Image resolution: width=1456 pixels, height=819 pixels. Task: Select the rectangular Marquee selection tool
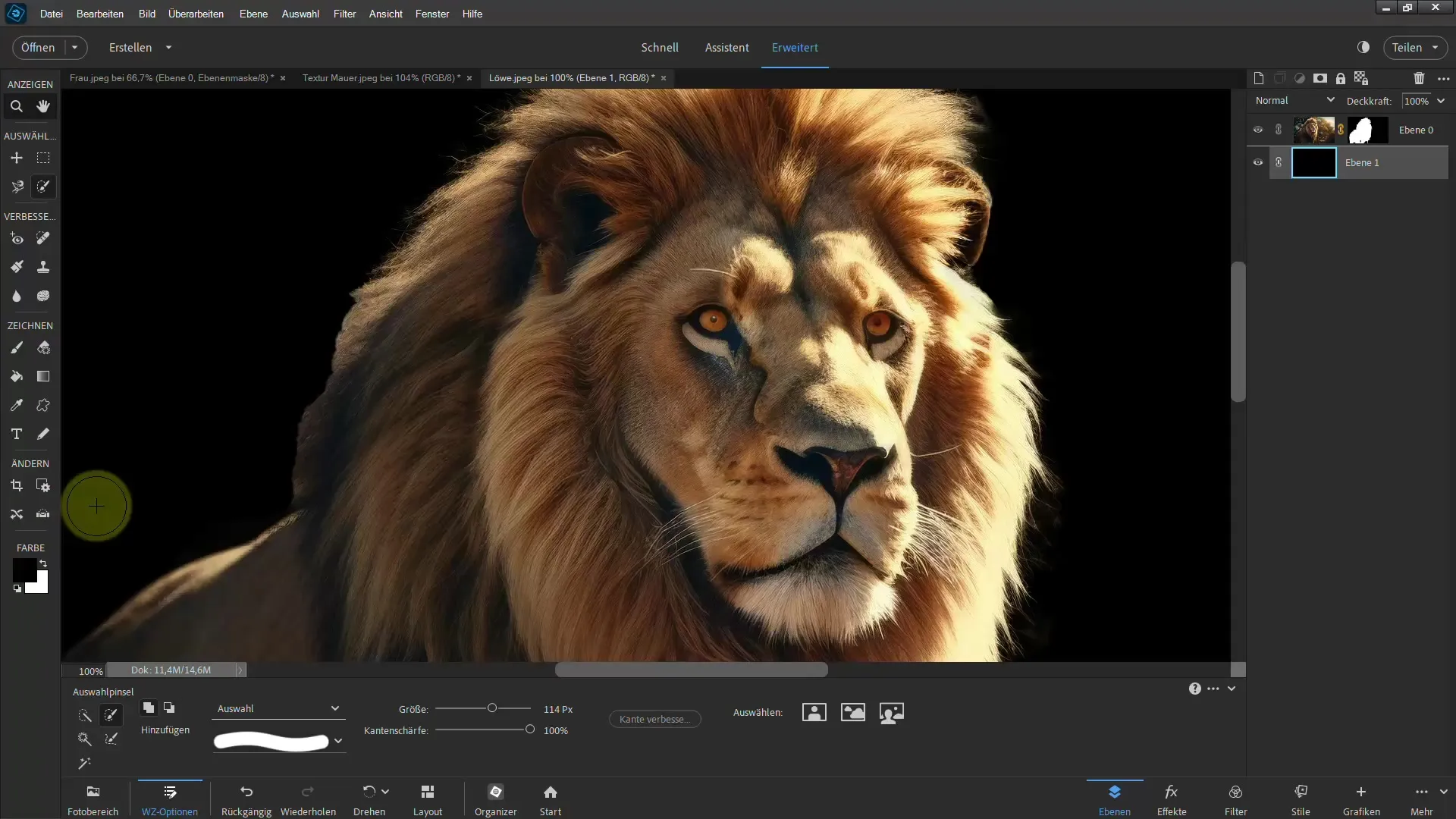point(43,158)
